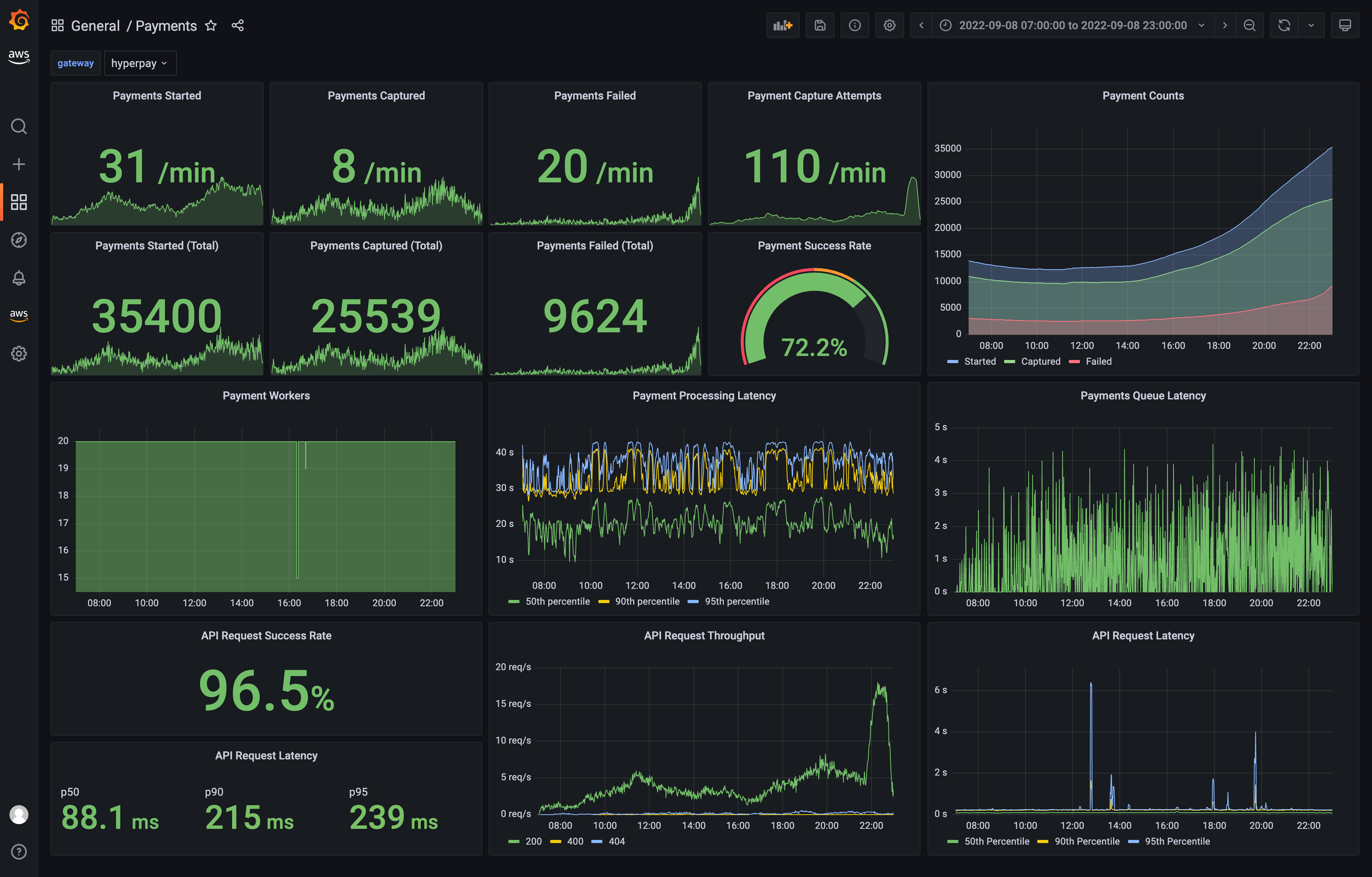Open the Alerting bell icon
This screenshot has height=877, width=1372.
coord(19,277)
